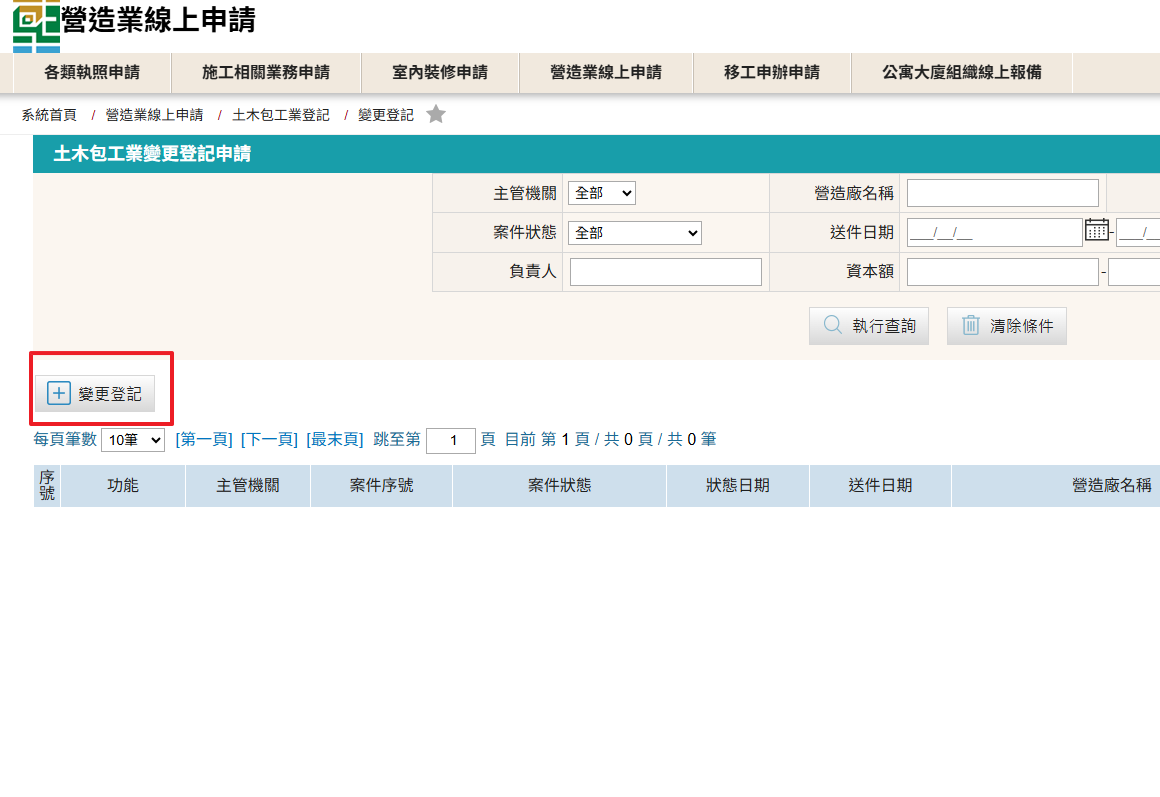Click the 變更登記 add button
This screenshot has width=1160, height=797.
95,394
